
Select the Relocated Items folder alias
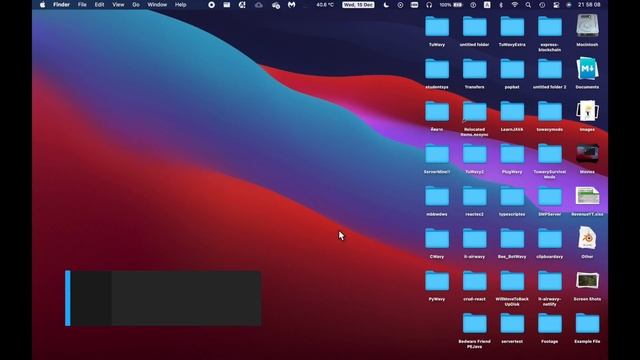[x=474, y=112]
